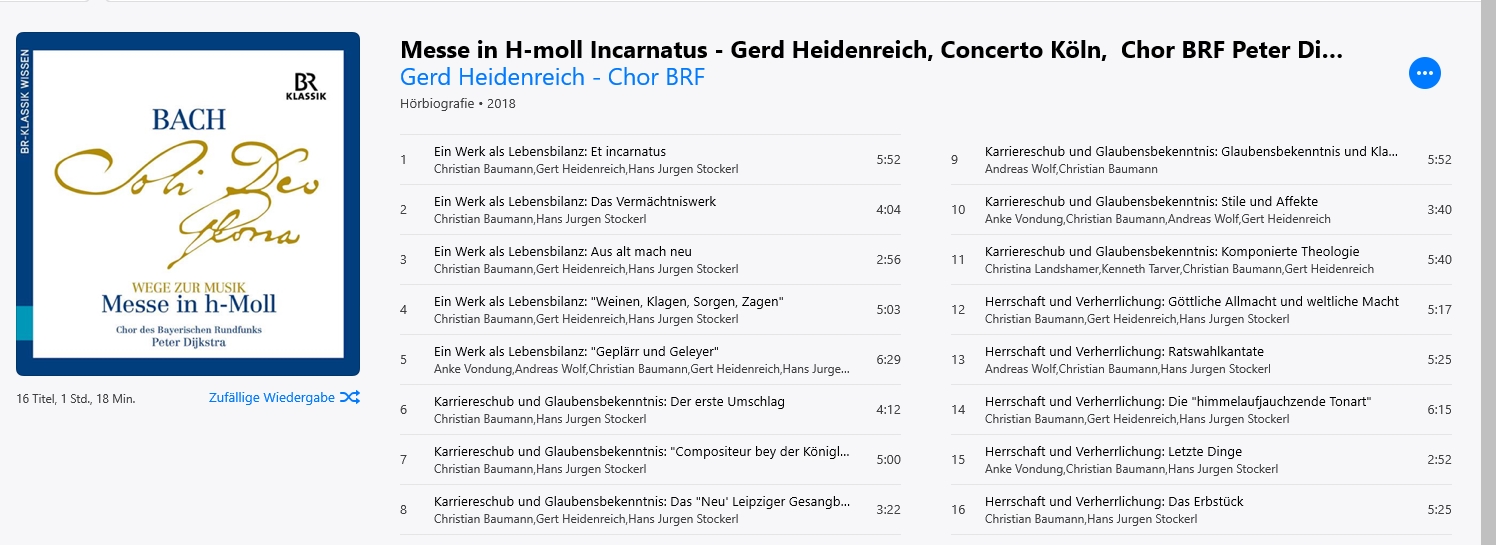Select track 12 Göttliche Allmacht und weltliche Macht
Screen dimensions: 1496x545
1201,310
